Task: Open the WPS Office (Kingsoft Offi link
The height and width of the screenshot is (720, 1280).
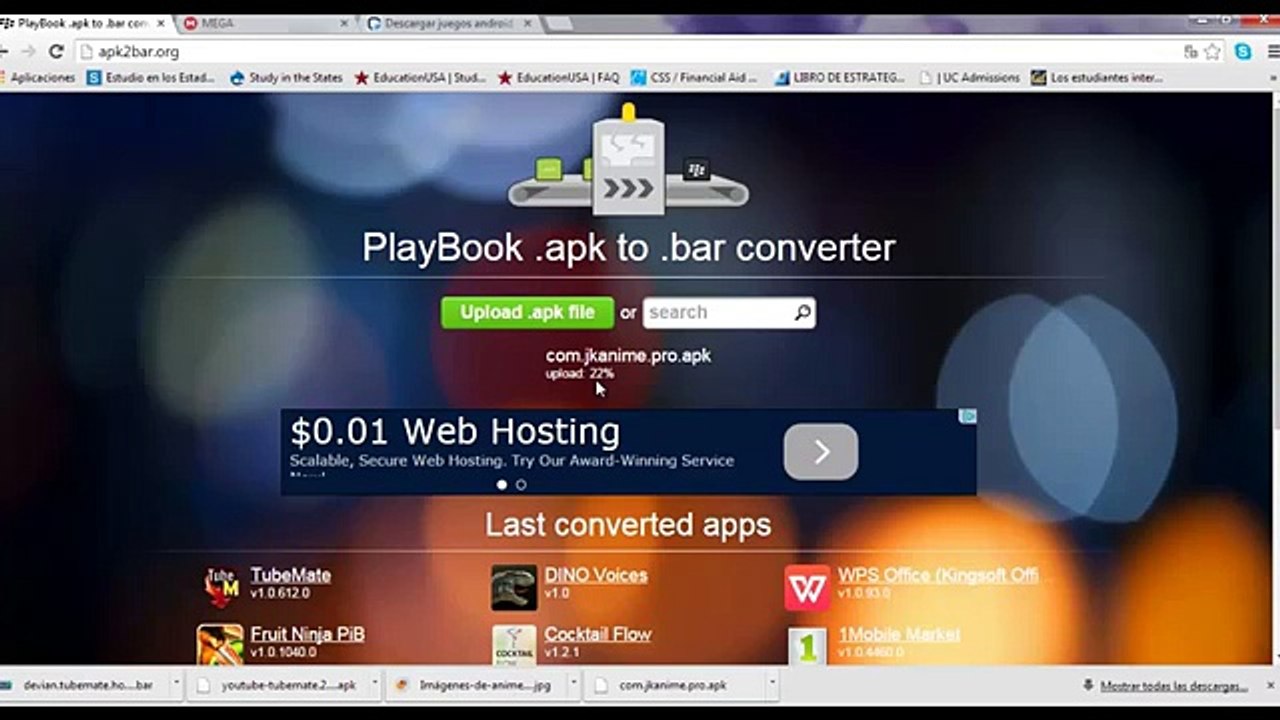Action: point(938,575)
